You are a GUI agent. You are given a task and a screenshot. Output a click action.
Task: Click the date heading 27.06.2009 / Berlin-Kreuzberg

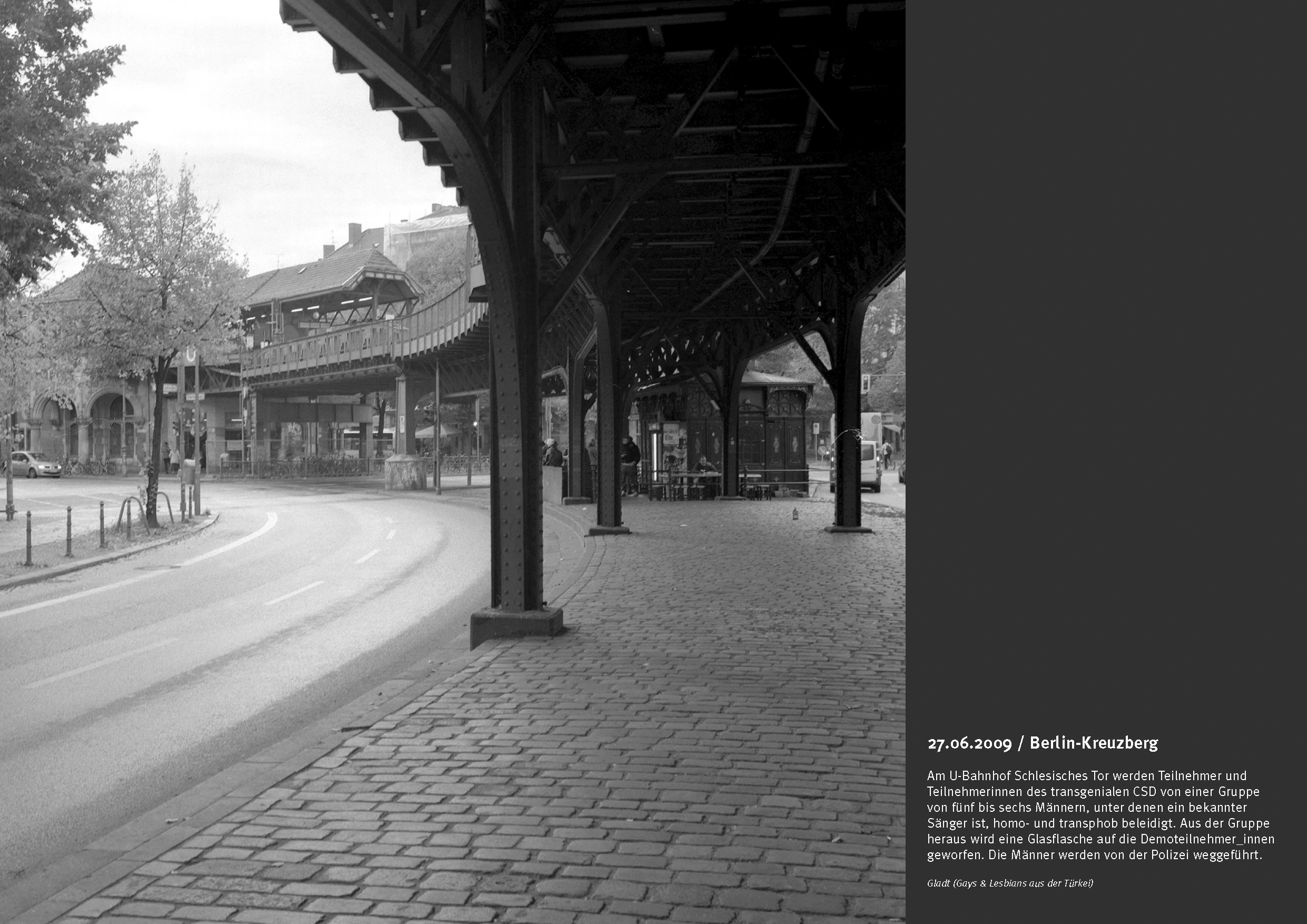1043,743
